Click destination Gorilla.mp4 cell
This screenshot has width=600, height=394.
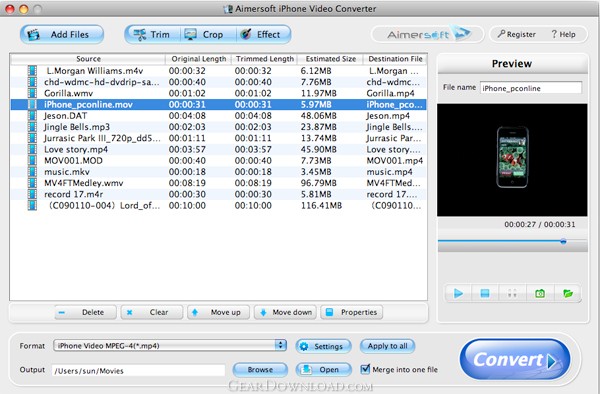point(390,93)
